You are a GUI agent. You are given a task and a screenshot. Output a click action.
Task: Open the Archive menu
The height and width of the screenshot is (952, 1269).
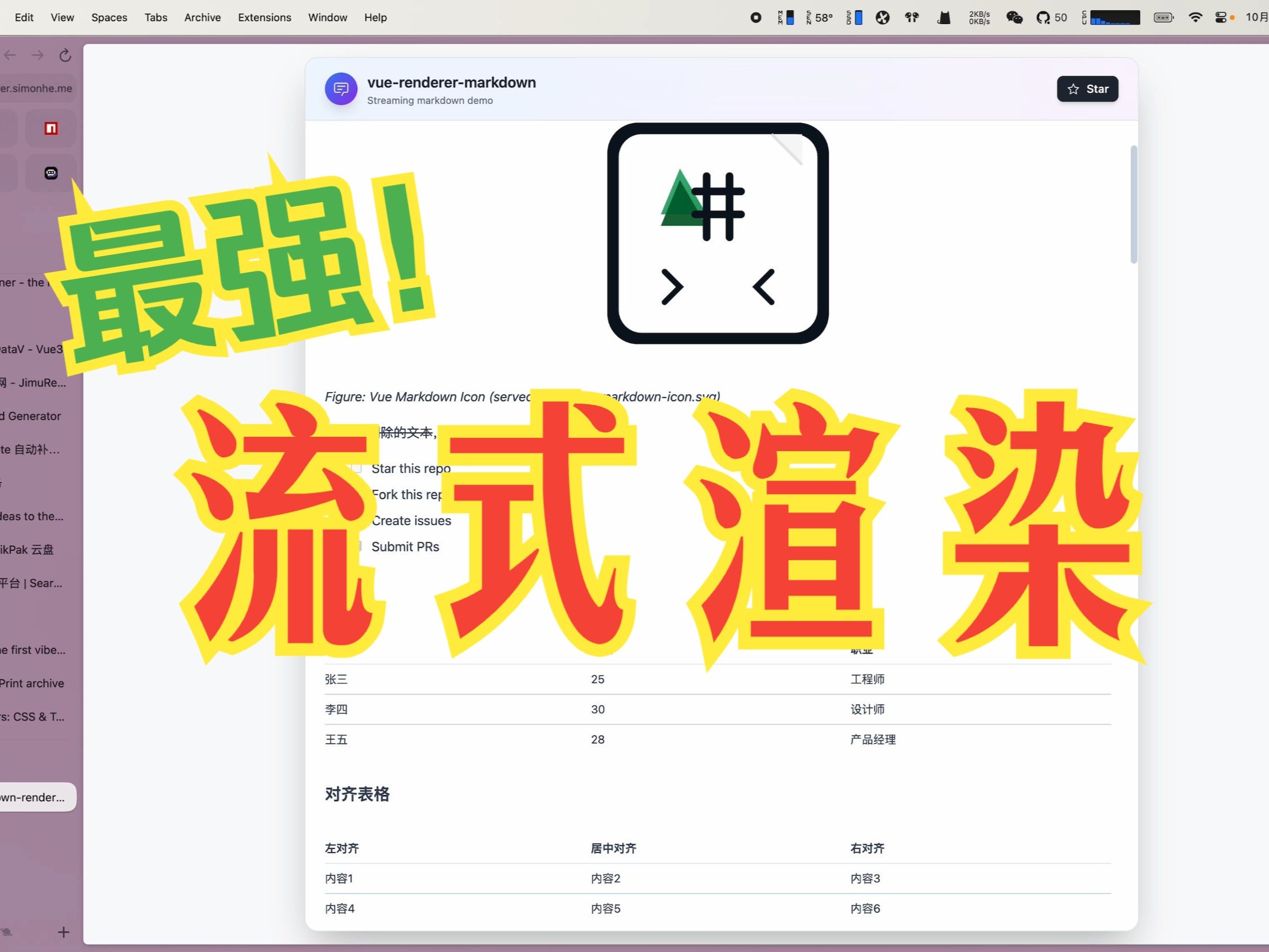pos(202,18)
